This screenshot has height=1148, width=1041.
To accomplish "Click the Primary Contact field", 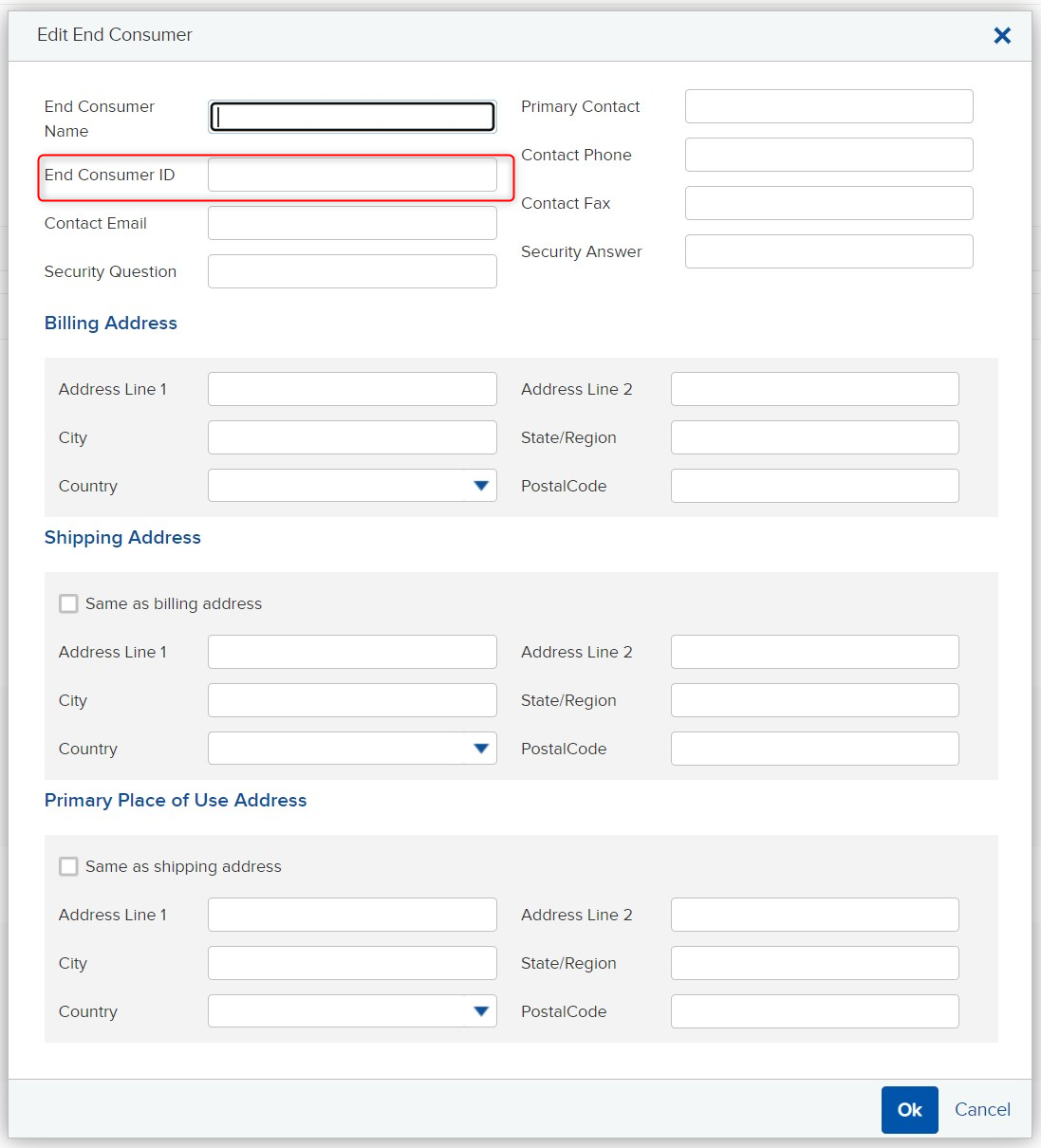I will (829, 106).
